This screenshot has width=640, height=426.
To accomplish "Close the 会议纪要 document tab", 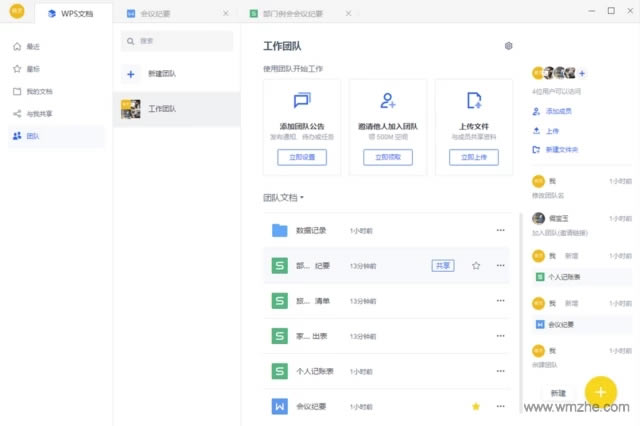I will tap(226, 13).
